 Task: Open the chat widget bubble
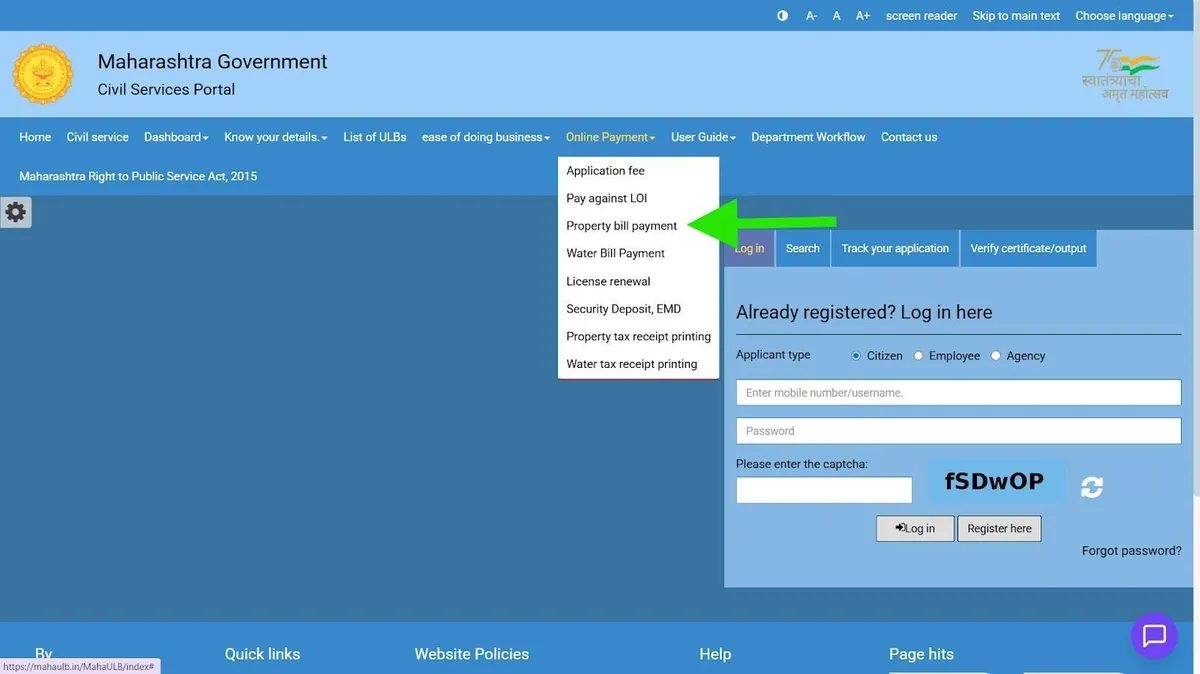pyautogui.click(x=1154, y=635)
